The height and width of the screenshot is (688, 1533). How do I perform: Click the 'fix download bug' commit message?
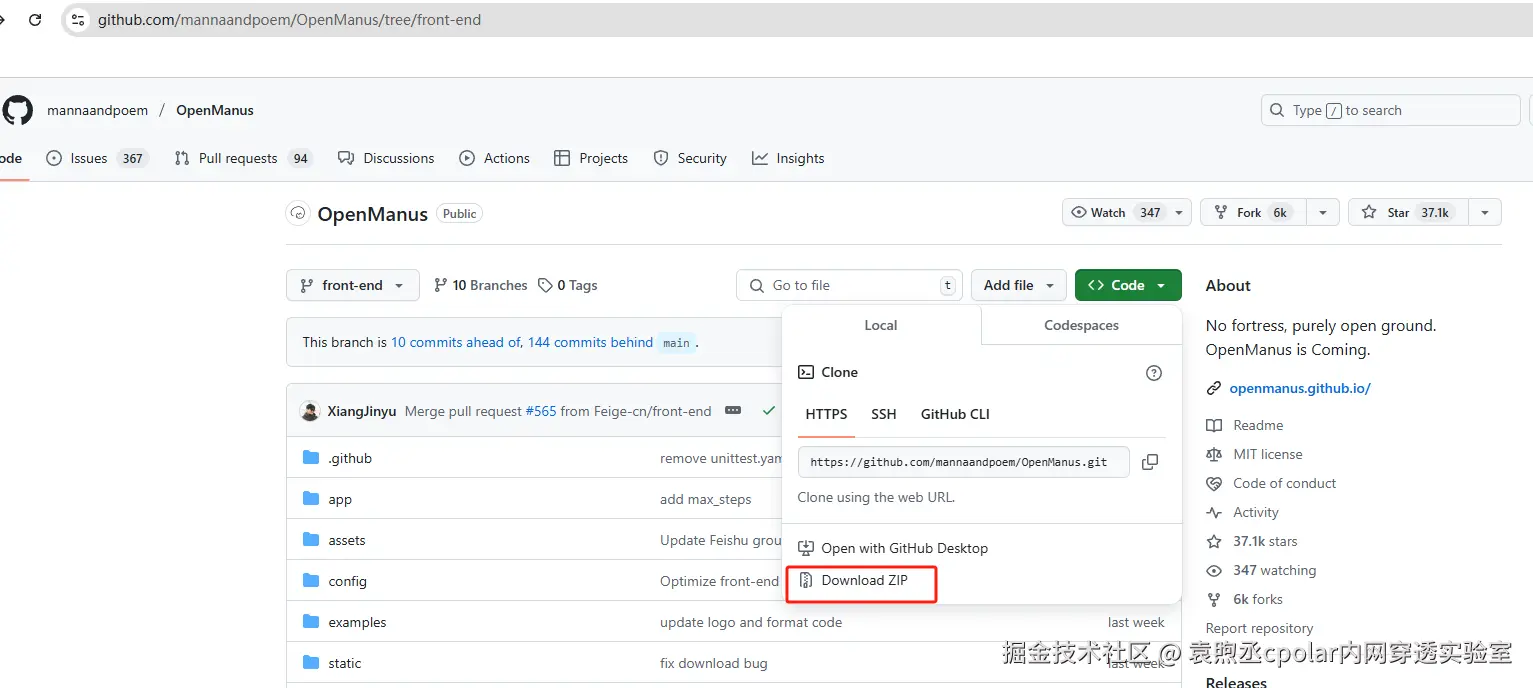point(714,663)
